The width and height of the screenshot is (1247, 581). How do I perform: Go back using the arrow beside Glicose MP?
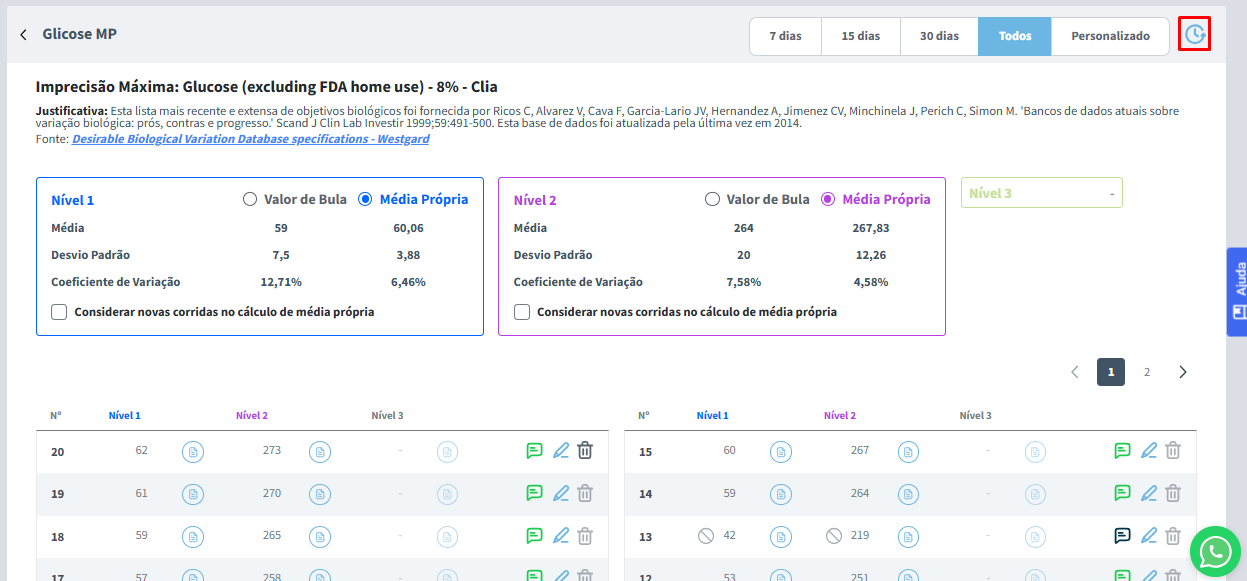pyautogui.click(x=23, y=35)
